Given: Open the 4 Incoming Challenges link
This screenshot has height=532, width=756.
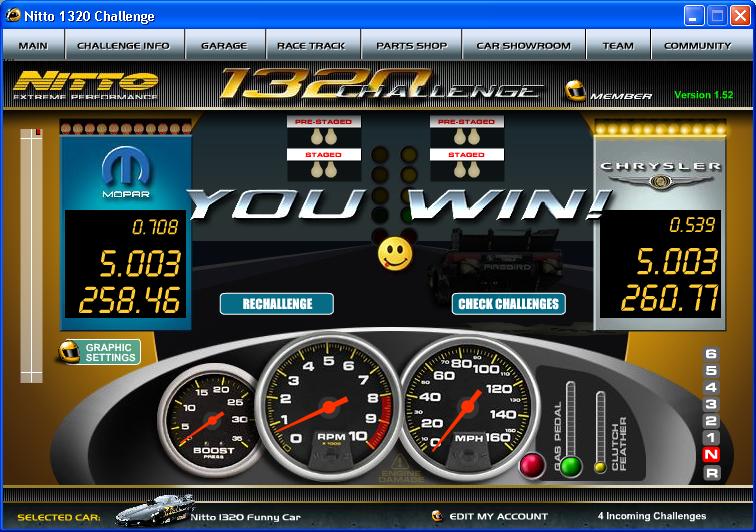Looking at the screenshot, I should [x=652, y=516].
